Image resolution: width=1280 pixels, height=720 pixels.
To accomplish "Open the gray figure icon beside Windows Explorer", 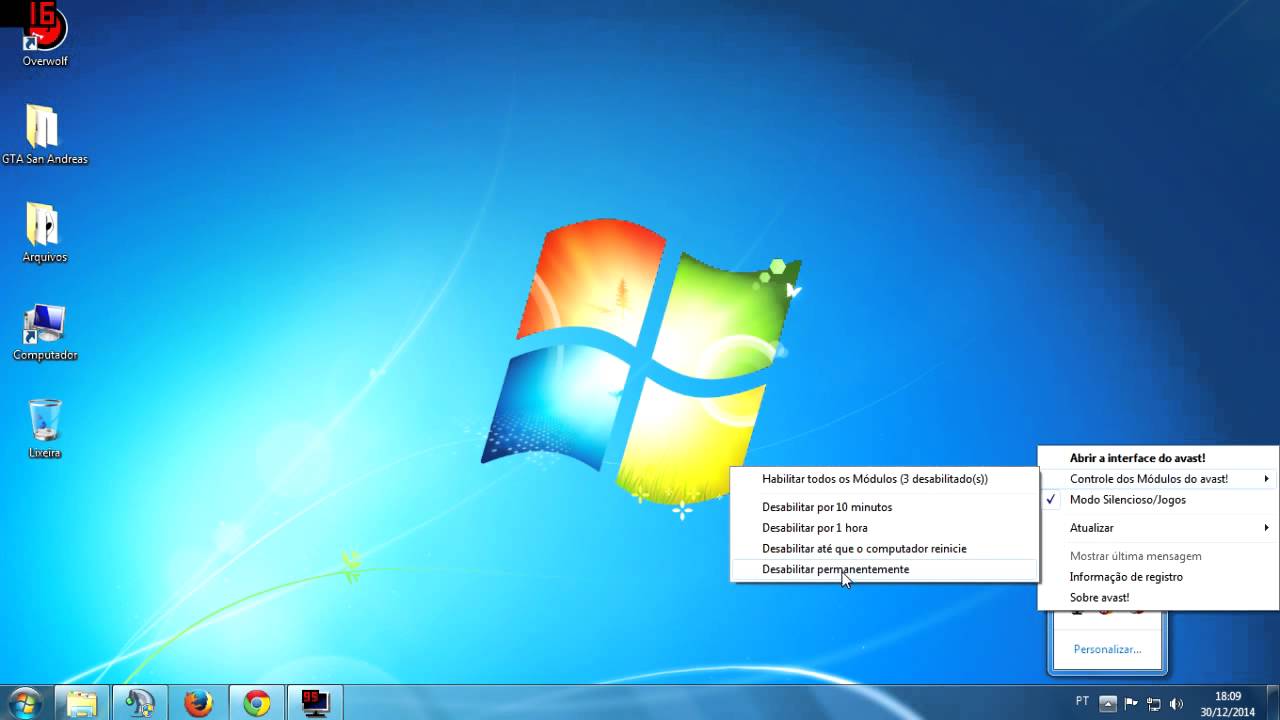I will (x=140, y=703).
